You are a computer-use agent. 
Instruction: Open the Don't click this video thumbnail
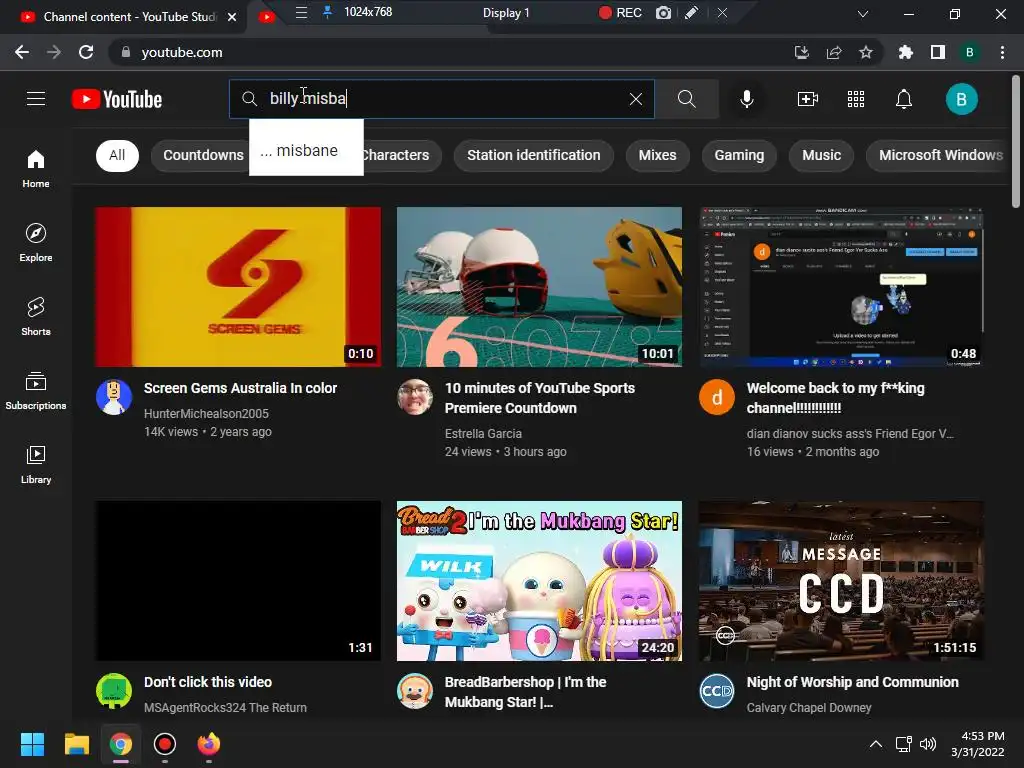[238, 581]
